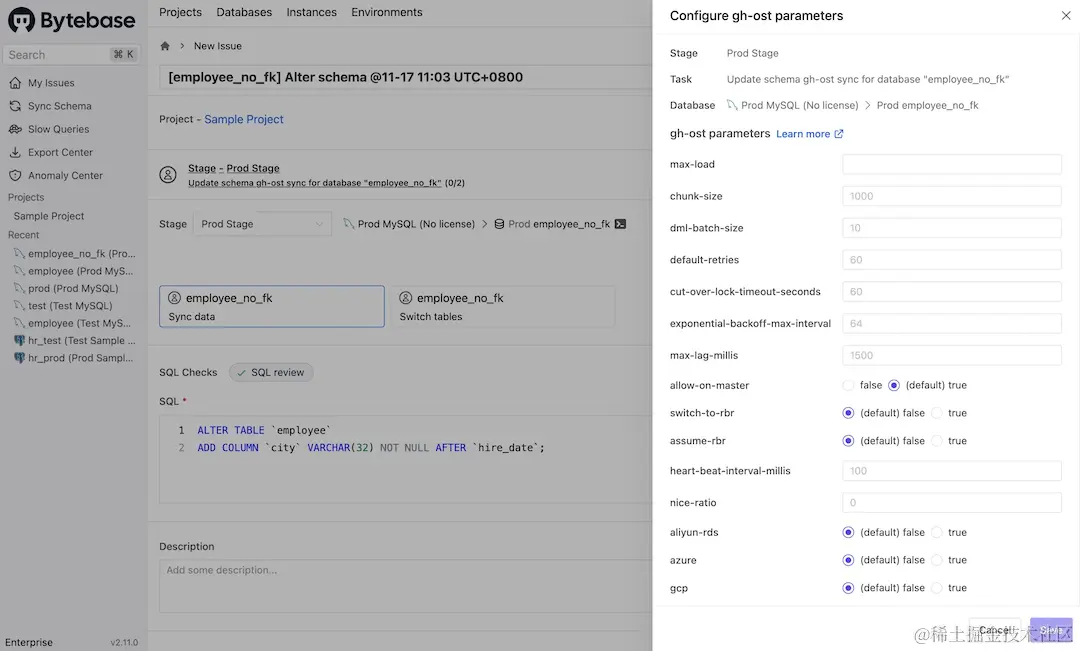Go to My Issues in sidebar

point(51,83)
